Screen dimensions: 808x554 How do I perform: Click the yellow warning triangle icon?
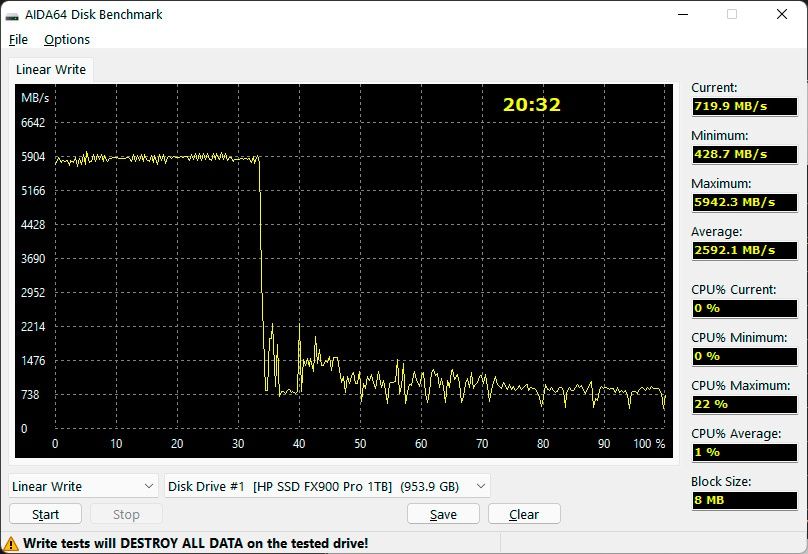11,544
